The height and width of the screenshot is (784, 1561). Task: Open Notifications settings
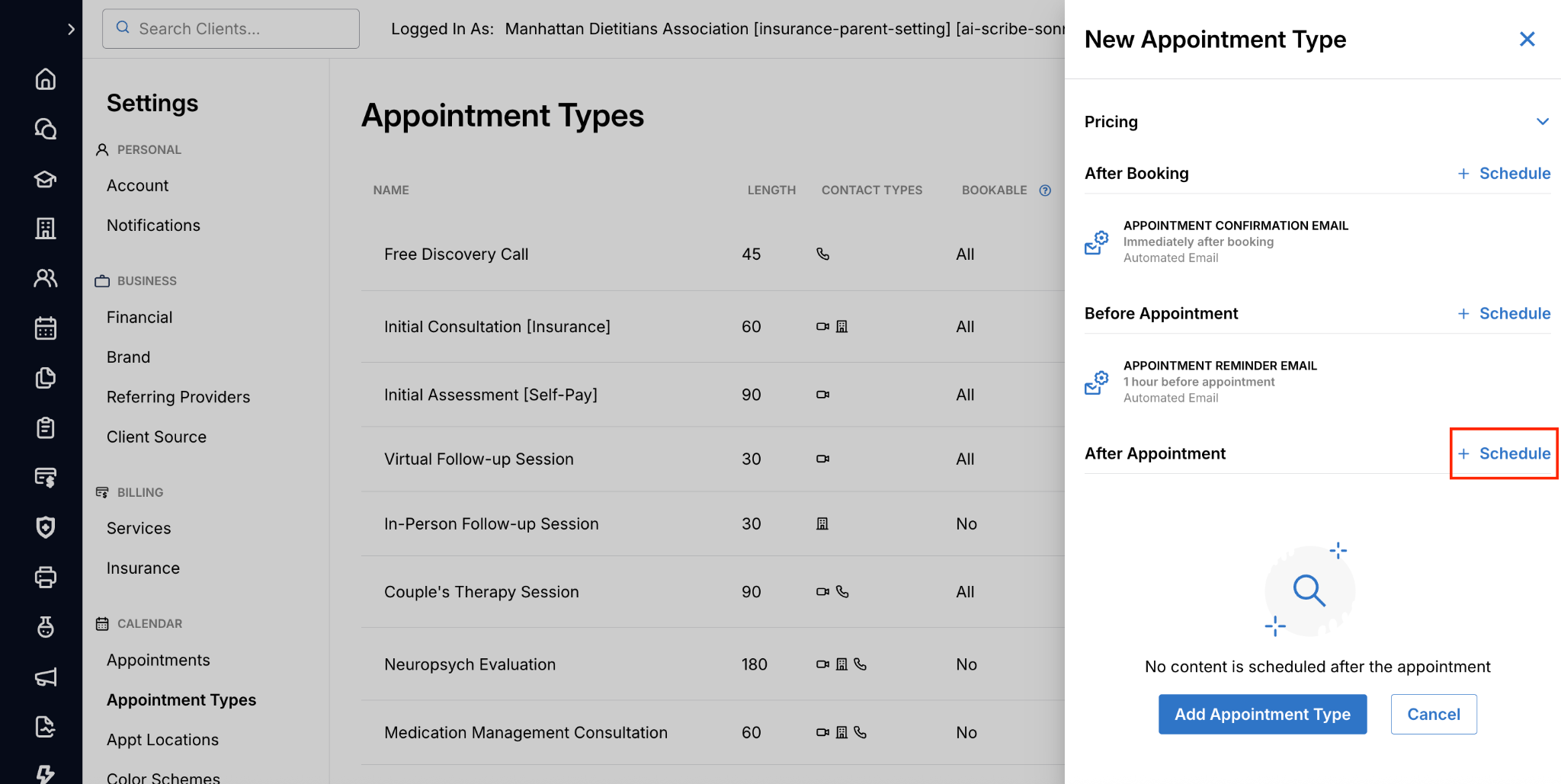tap(153, 226)
